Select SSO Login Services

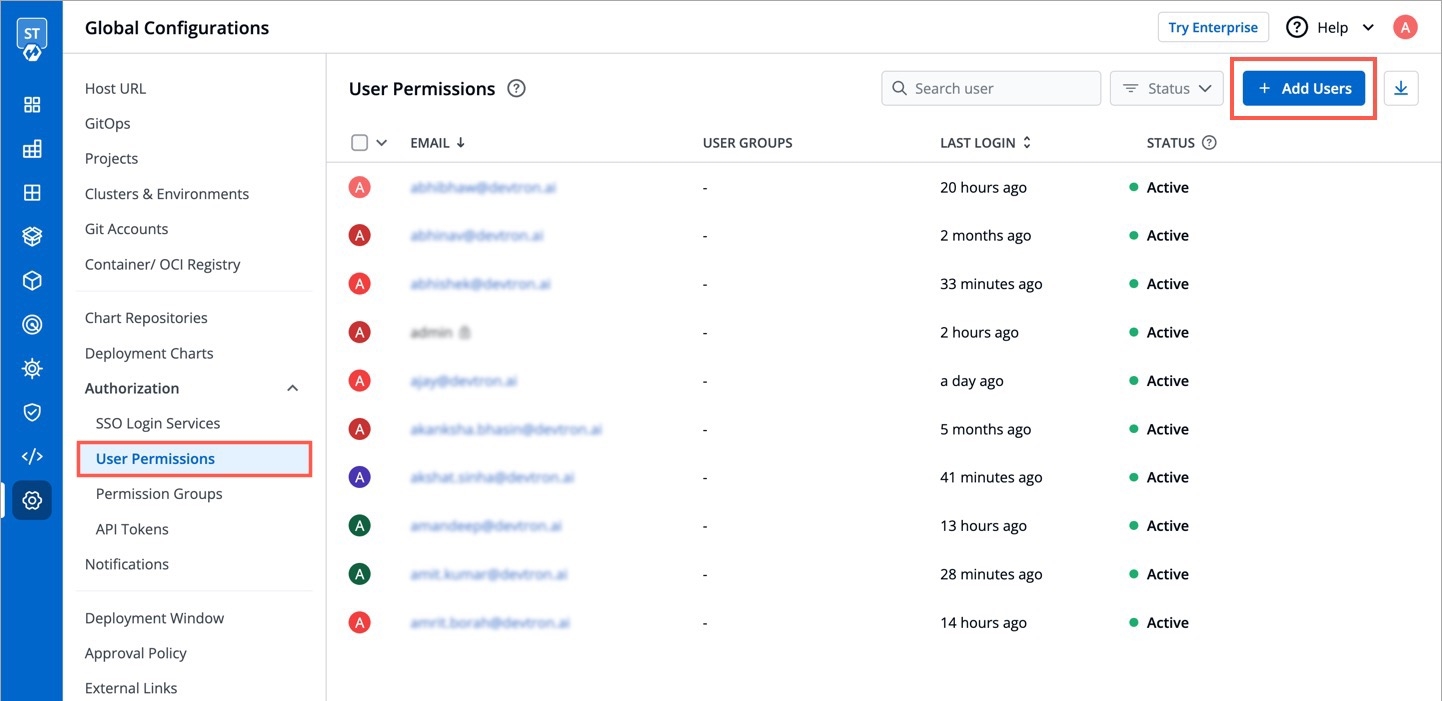158,423
